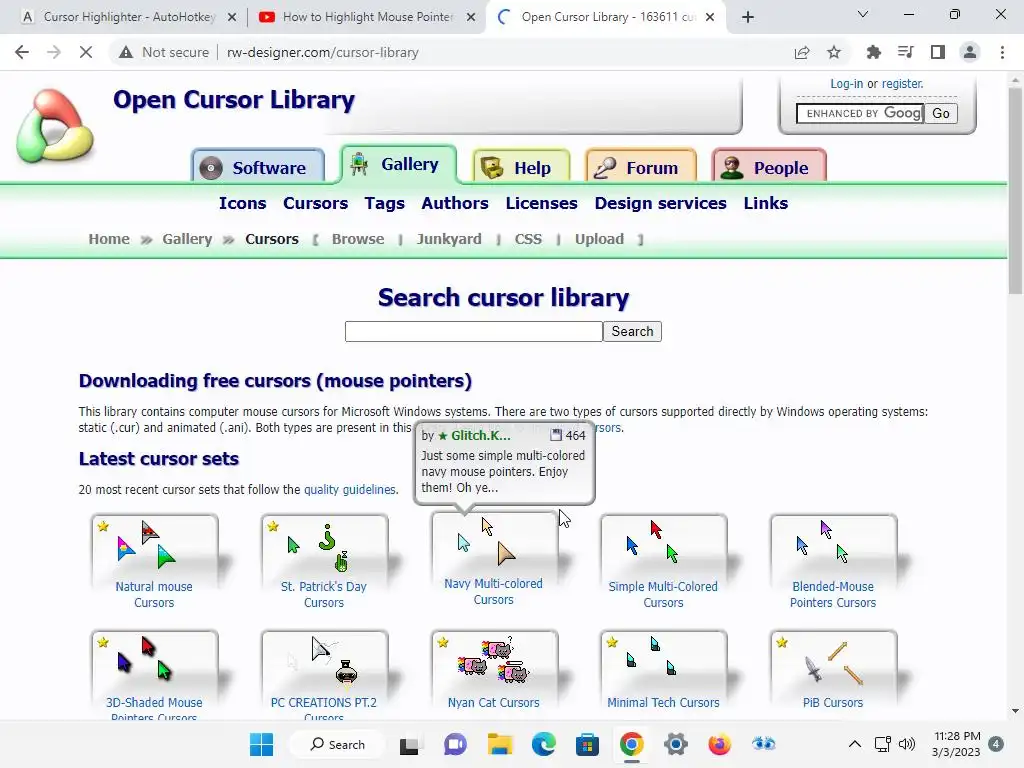This screenshot has height=768, width=1024.
Task: Open the Junkyard link
Action: tap(449, 239)
